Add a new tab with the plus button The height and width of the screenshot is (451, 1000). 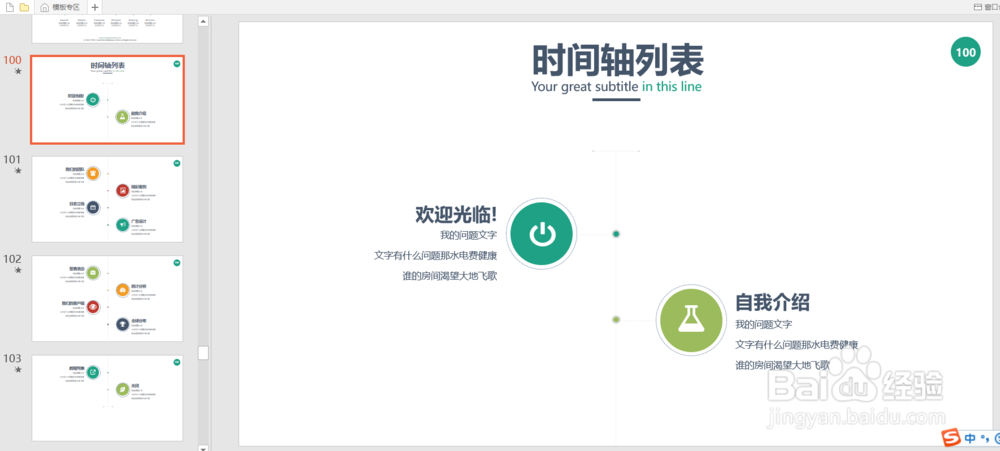(x=95, y=8)
